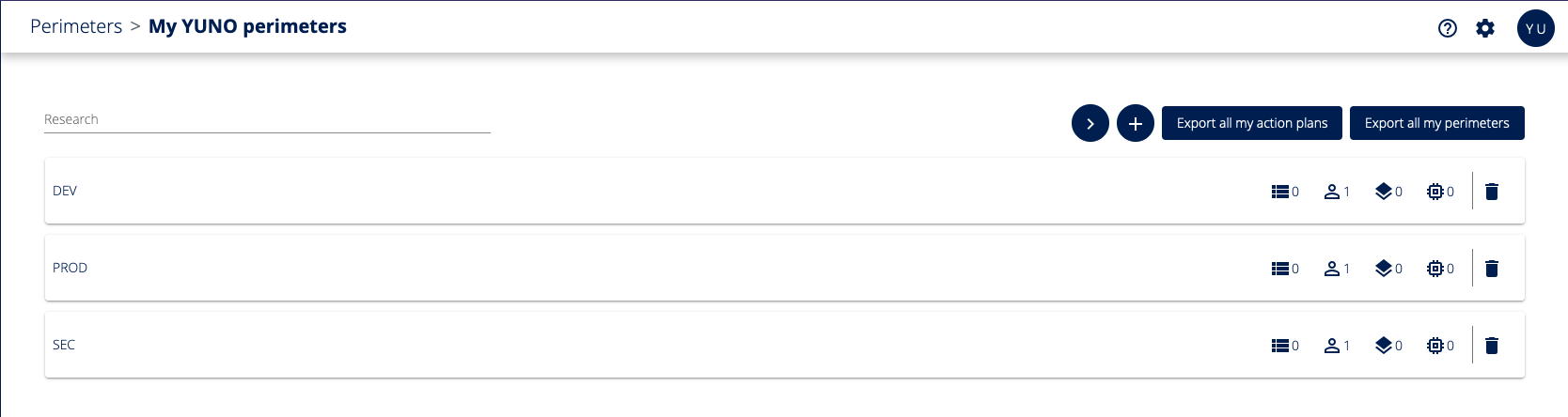Focus the Research search field

pos(267,120)
